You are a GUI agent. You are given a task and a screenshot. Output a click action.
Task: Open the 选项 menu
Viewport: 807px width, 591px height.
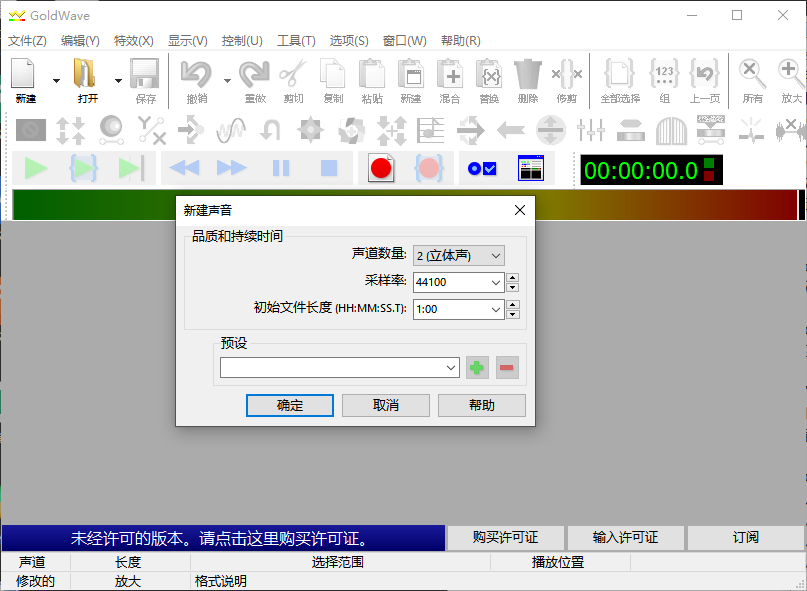pyautogui.click(x=346, y=41)
